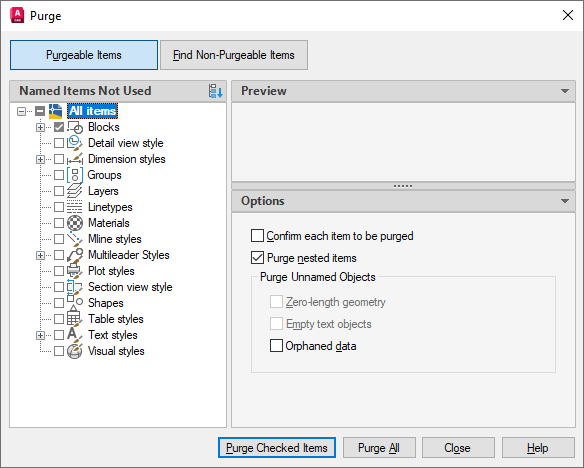Switch to Find Non-Purgeable Items tab
Viewport: 584px width, 468px height.
pos(234,55)
